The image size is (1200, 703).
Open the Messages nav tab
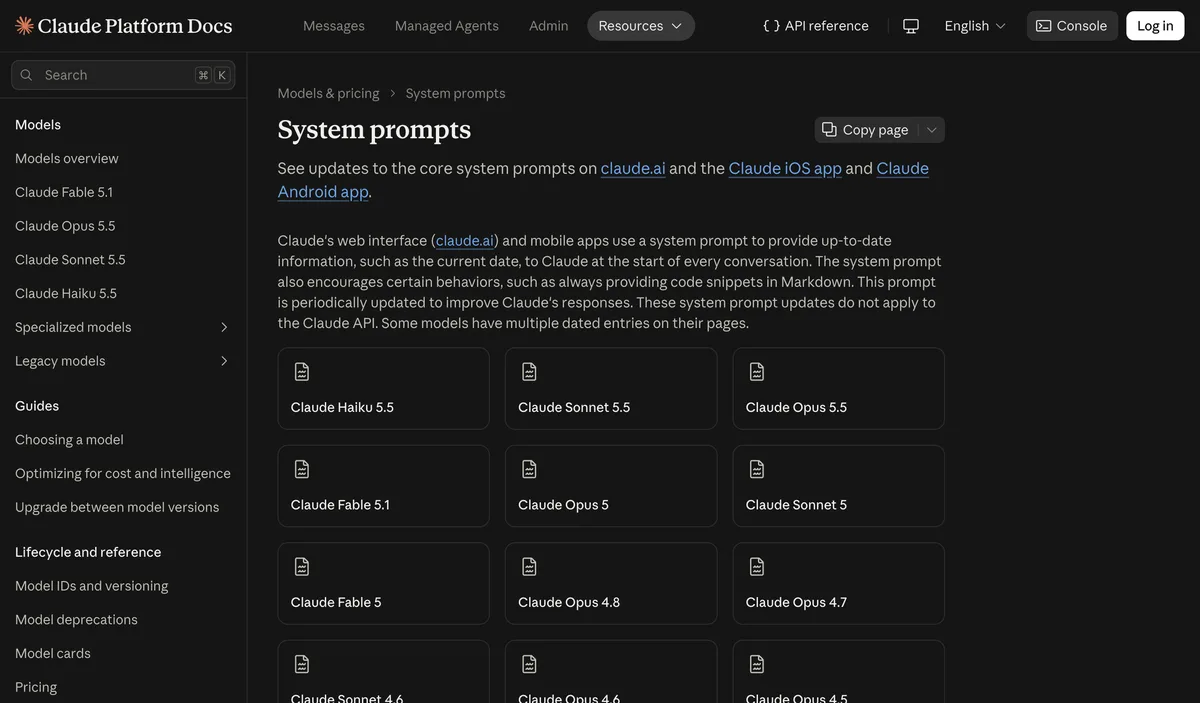[x=334, y=26]
